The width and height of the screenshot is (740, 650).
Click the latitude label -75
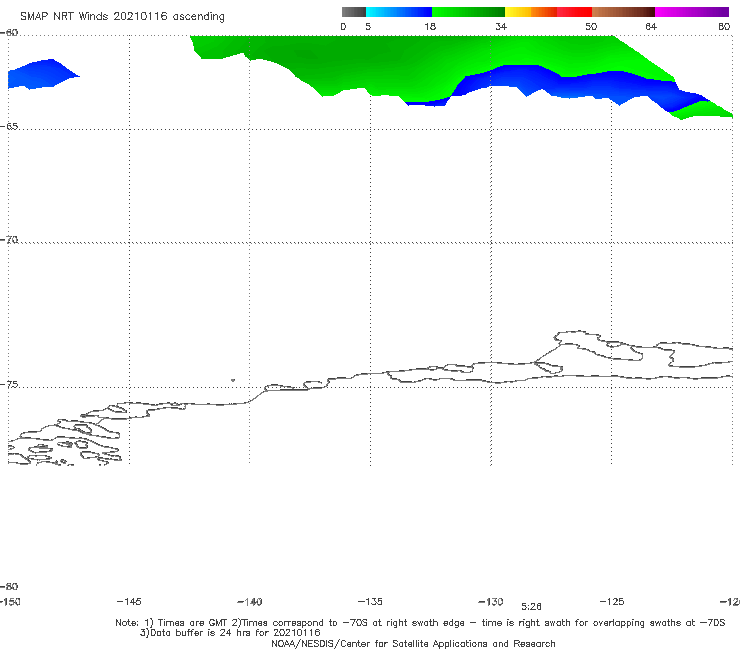pyautogui.click(x=9, y=385)
